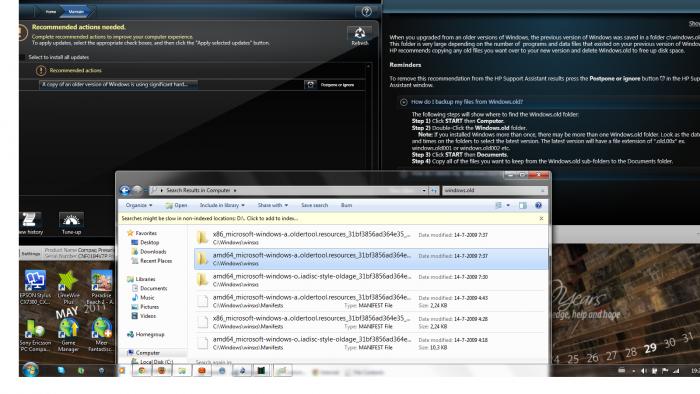Click the Settings button in HP Support Assistant footer
This screenshot has height=394, width=700.
(31, 253)
